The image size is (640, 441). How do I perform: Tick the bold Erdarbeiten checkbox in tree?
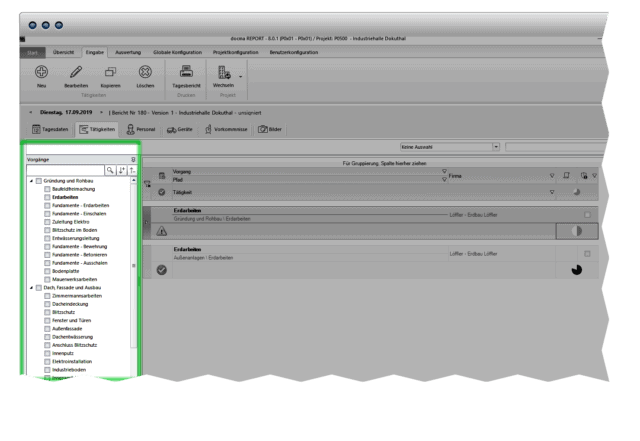(47, 197)
